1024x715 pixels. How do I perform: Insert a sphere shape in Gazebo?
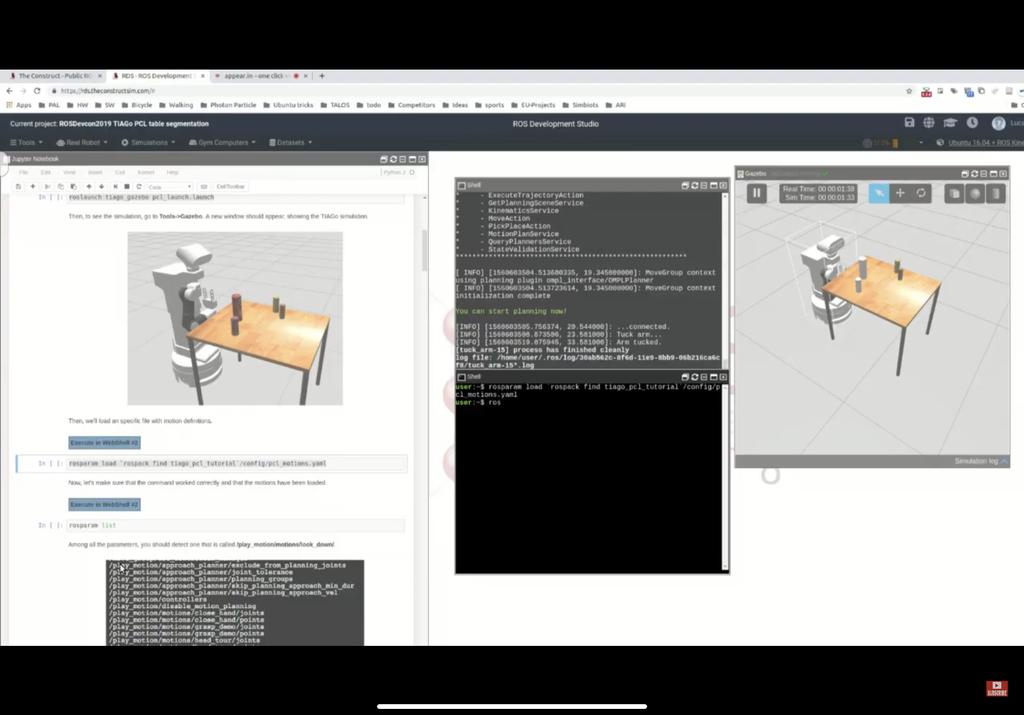(x=975, y=193)
